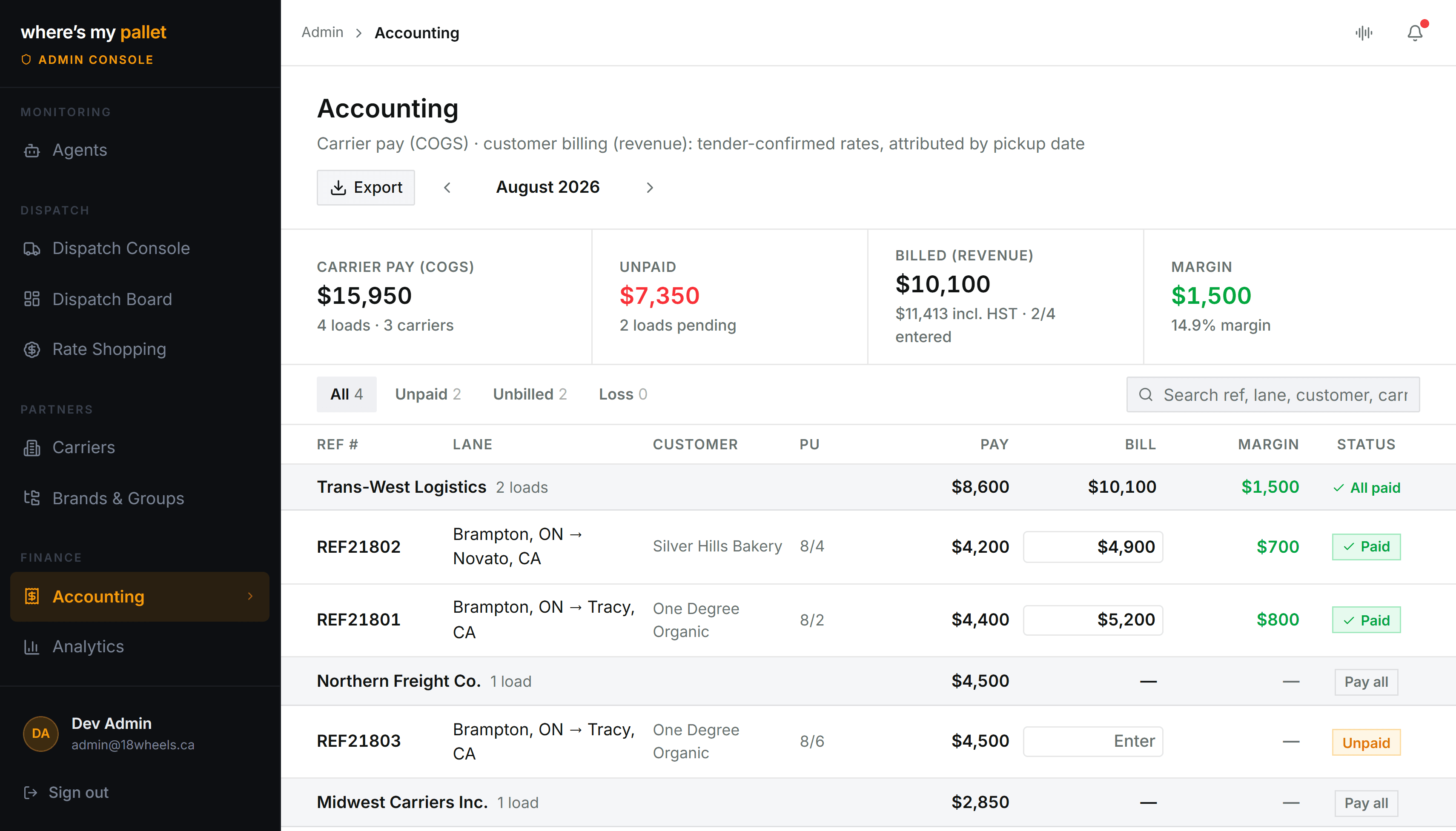The image size is (1456, 831).
Task: Collapse the Northern Freight Co. group row
Action: pyautogui.click(x=868, y=682)
